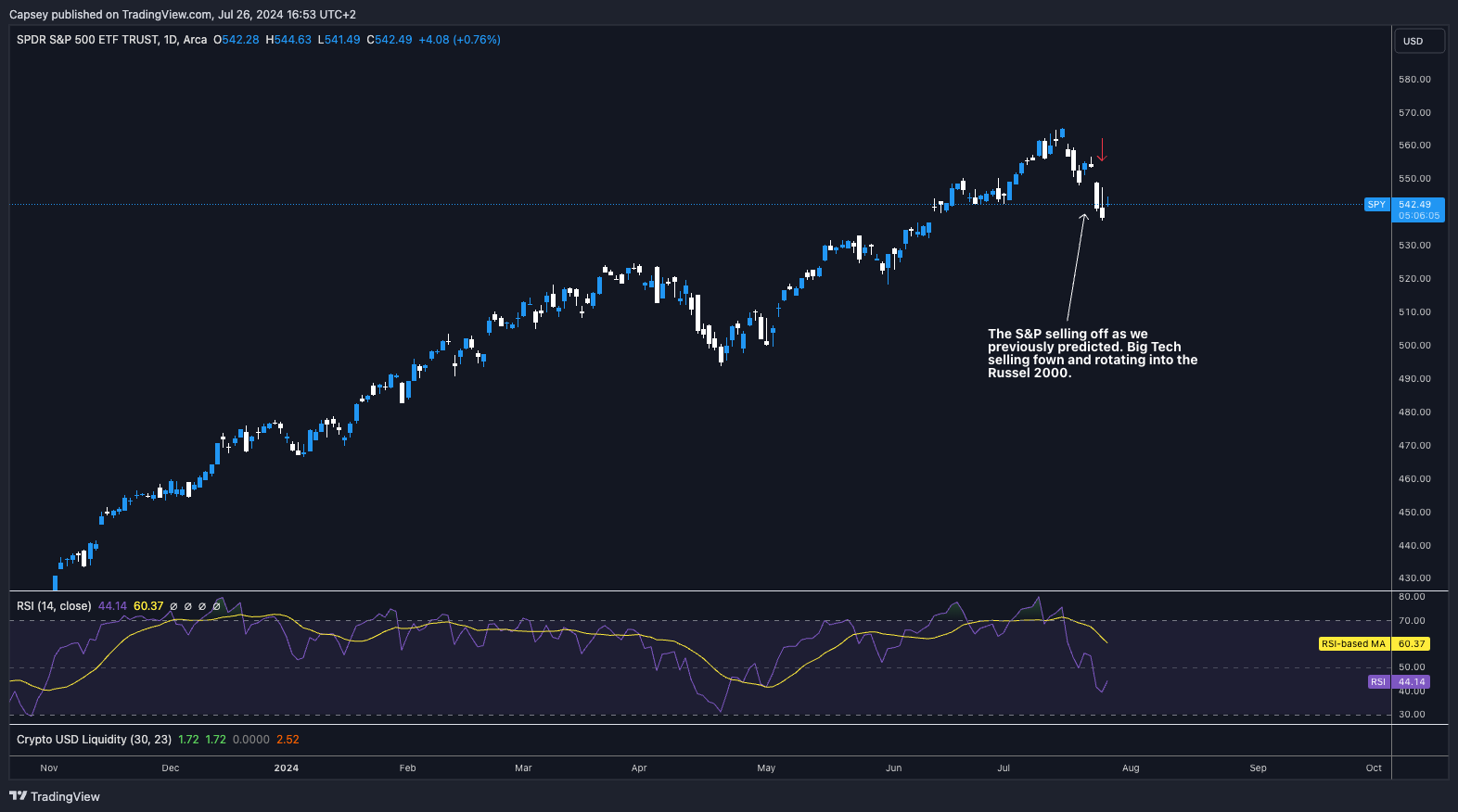The height and width of the screenshot is (812, 1458).
Task: Click the high value H544.63
Action: 288,40
